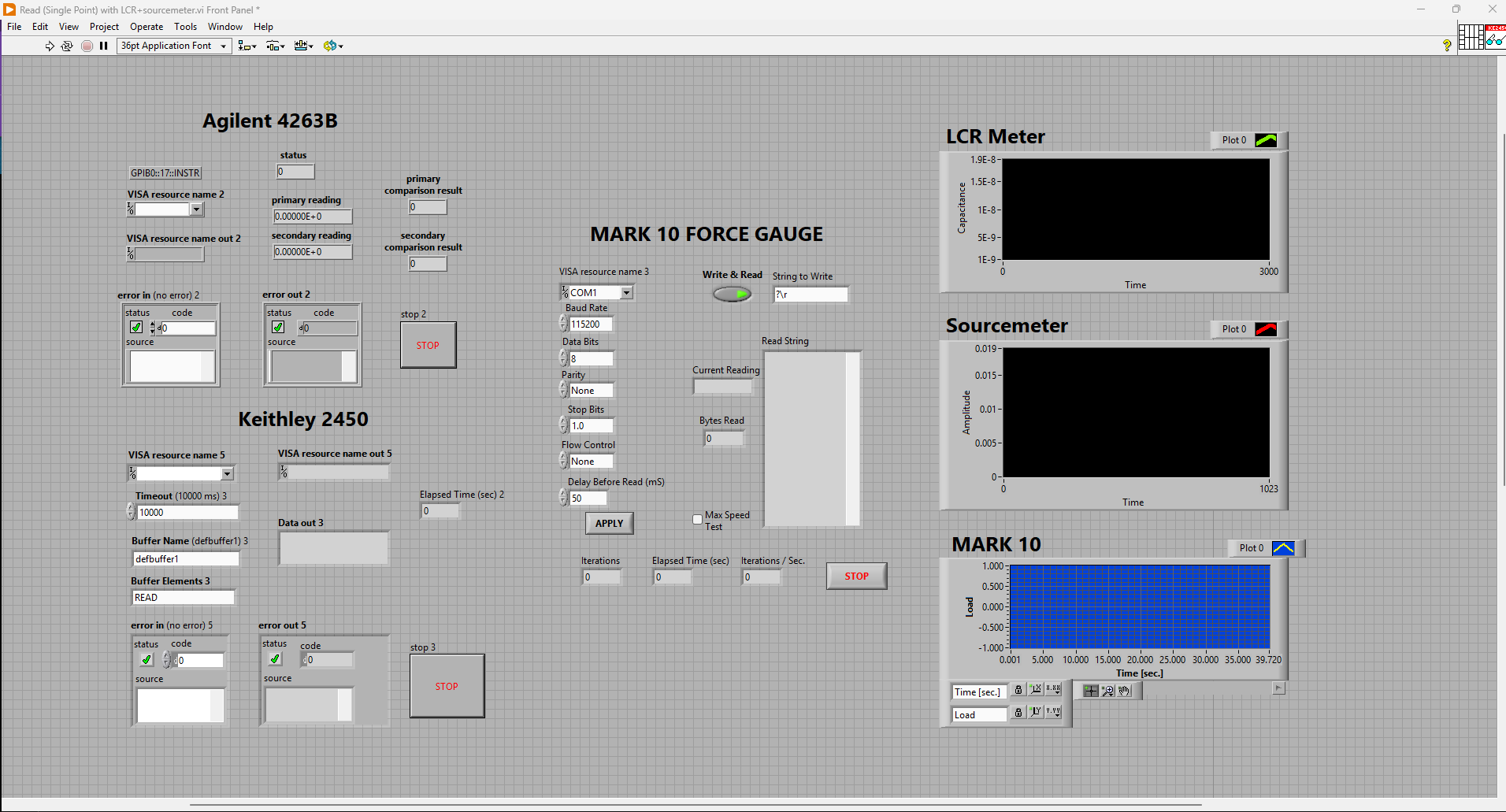
Task: Open the Time axis format x.xx menu
Action: (x=1053, y=690)
